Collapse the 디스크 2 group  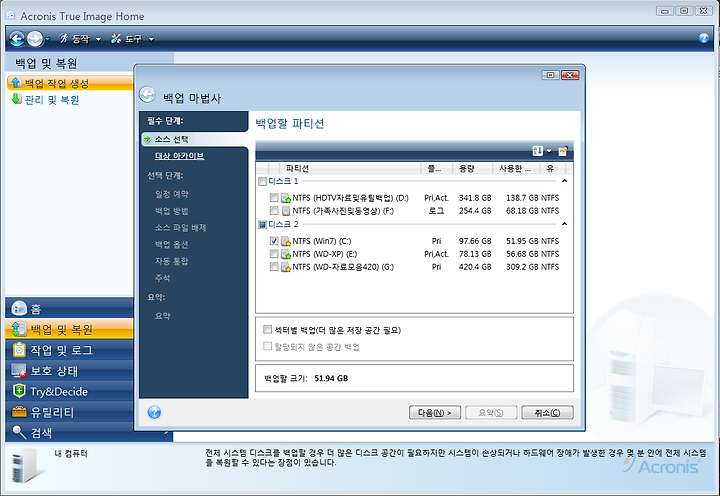pyautogui.click(x=564, y=224)
